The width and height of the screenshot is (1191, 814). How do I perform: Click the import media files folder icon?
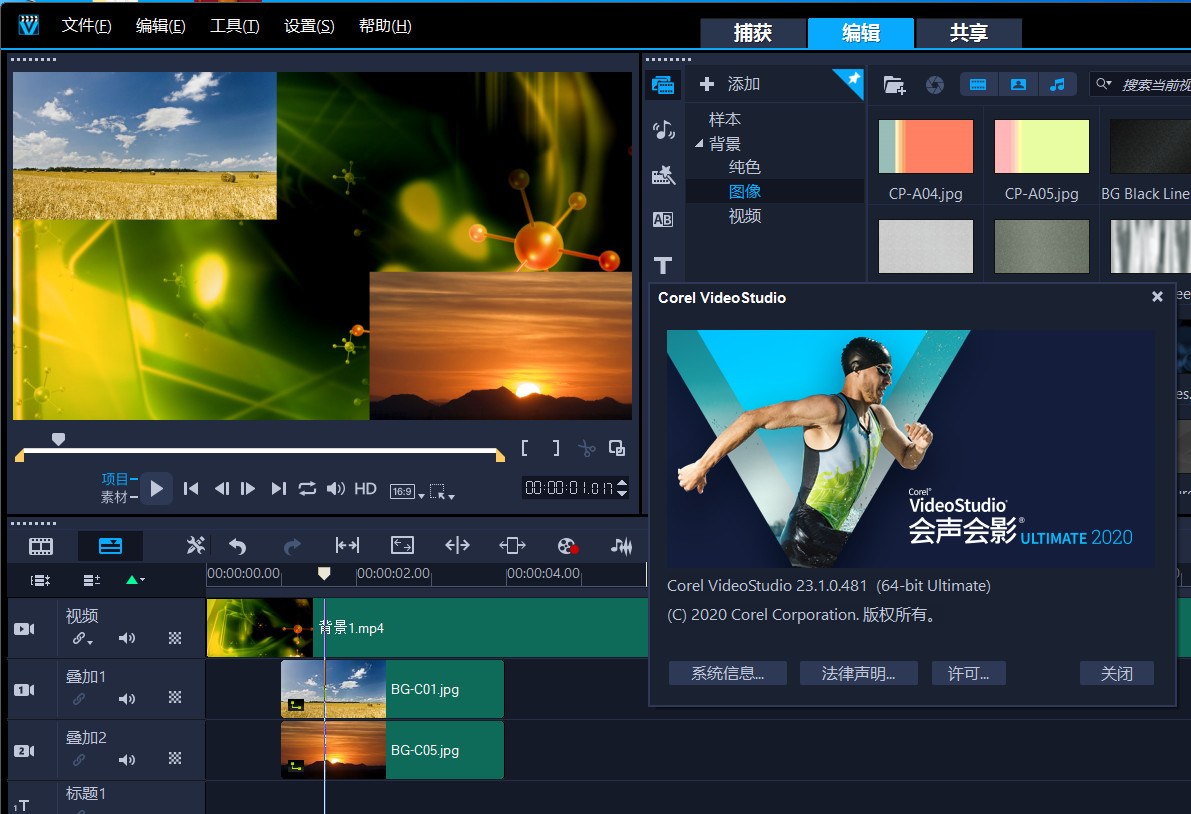click(x=894, y=85)
